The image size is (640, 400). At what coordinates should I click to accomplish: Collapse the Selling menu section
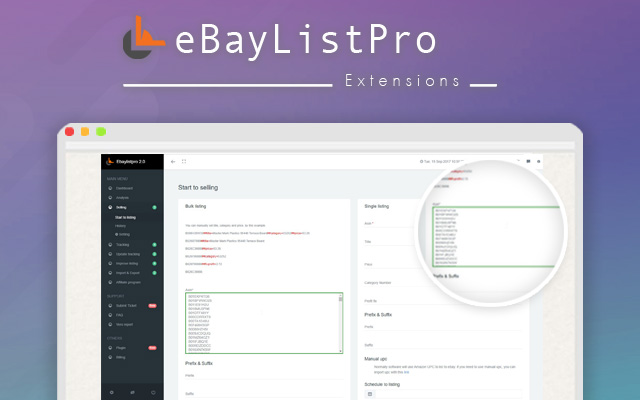pos(132,207)
